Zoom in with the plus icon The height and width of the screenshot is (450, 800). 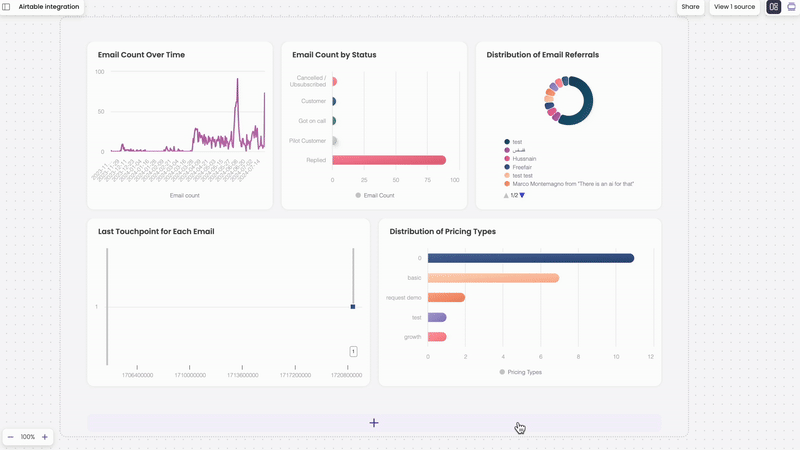44,437
